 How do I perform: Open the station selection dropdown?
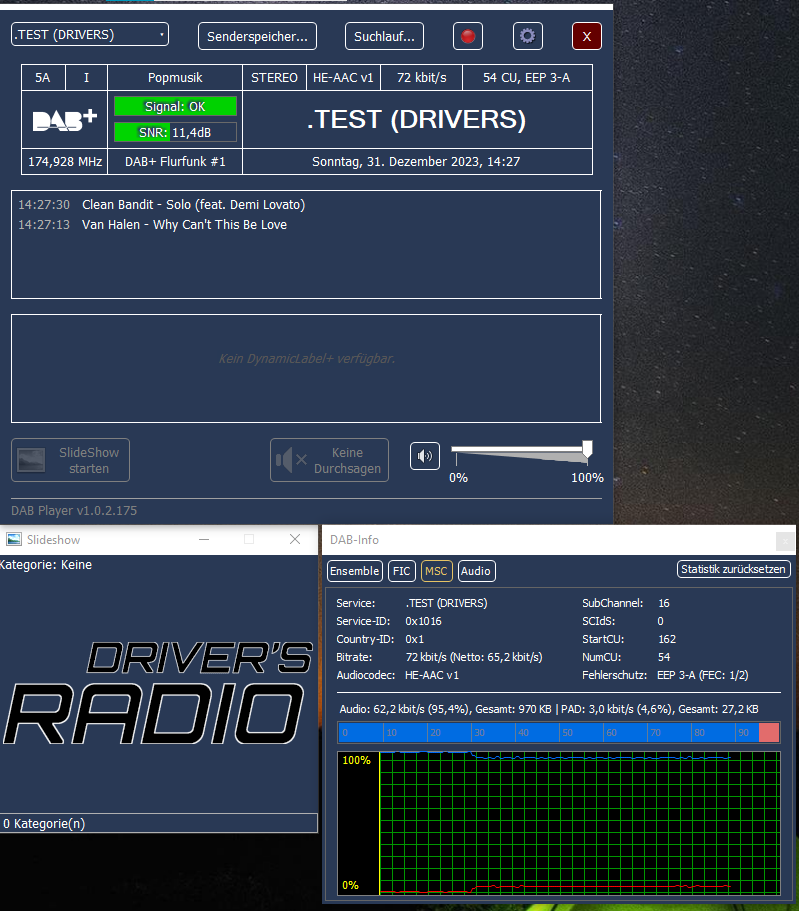point(90,35)
